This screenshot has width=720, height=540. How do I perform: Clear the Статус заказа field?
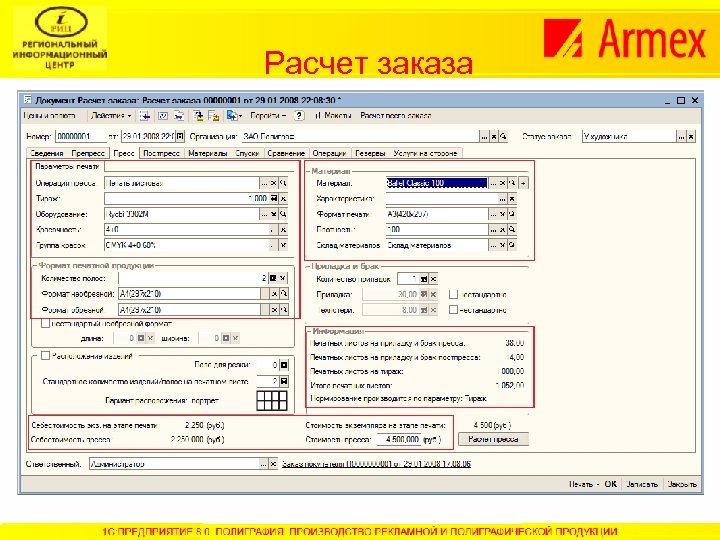point(691,136)
